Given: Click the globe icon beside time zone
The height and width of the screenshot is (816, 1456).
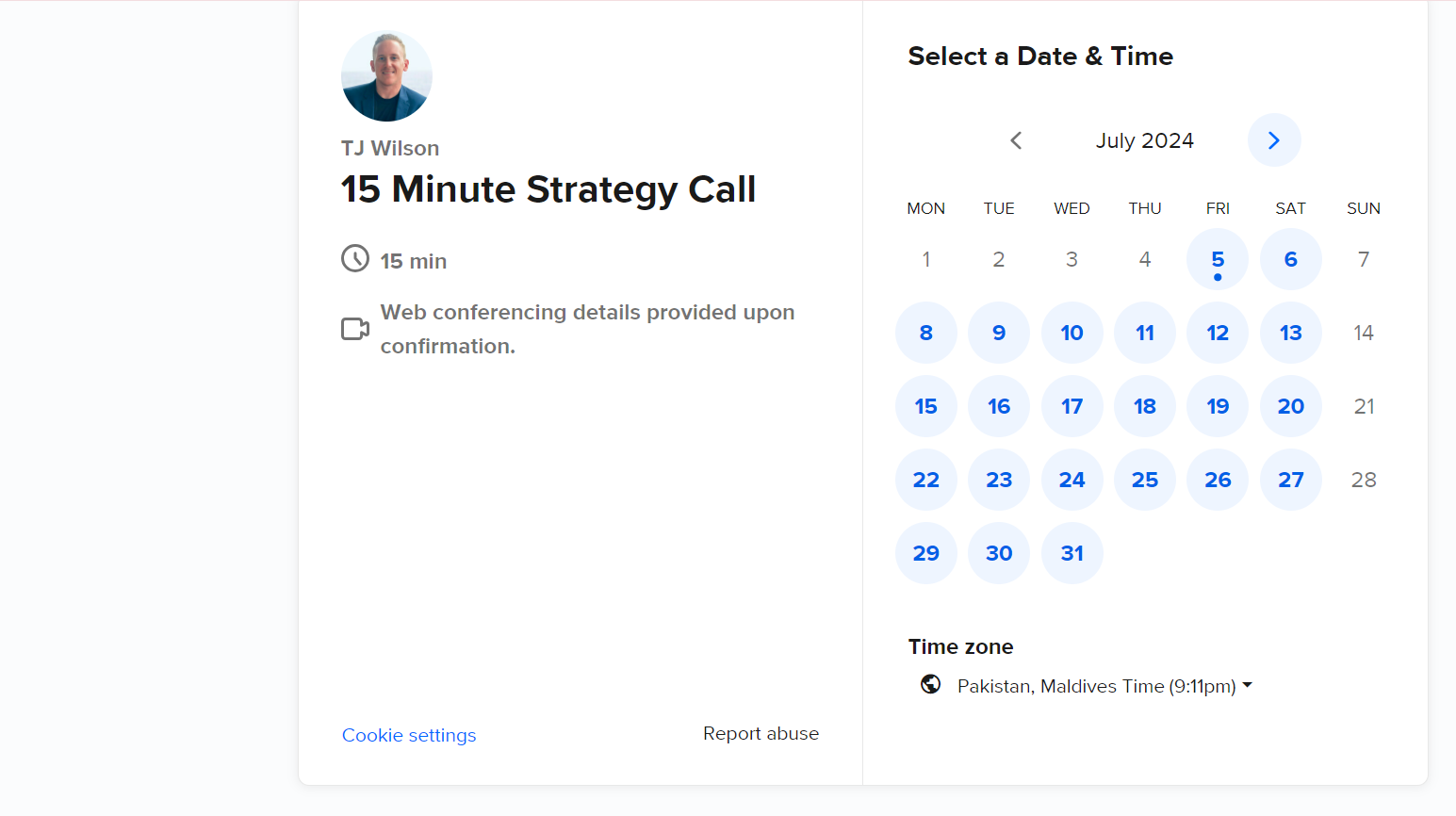Looking at the screenshot, I should pos(930,684).
